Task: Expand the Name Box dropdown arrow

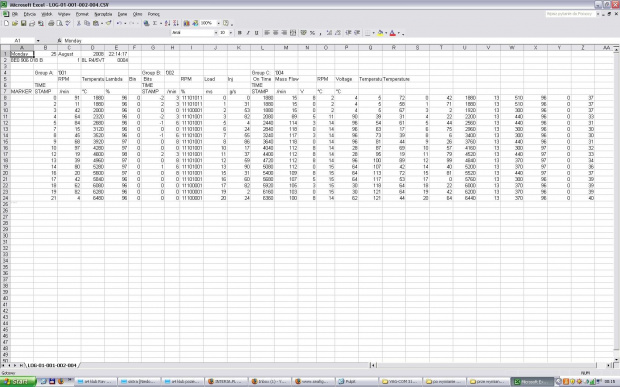Action: point(38,40)
